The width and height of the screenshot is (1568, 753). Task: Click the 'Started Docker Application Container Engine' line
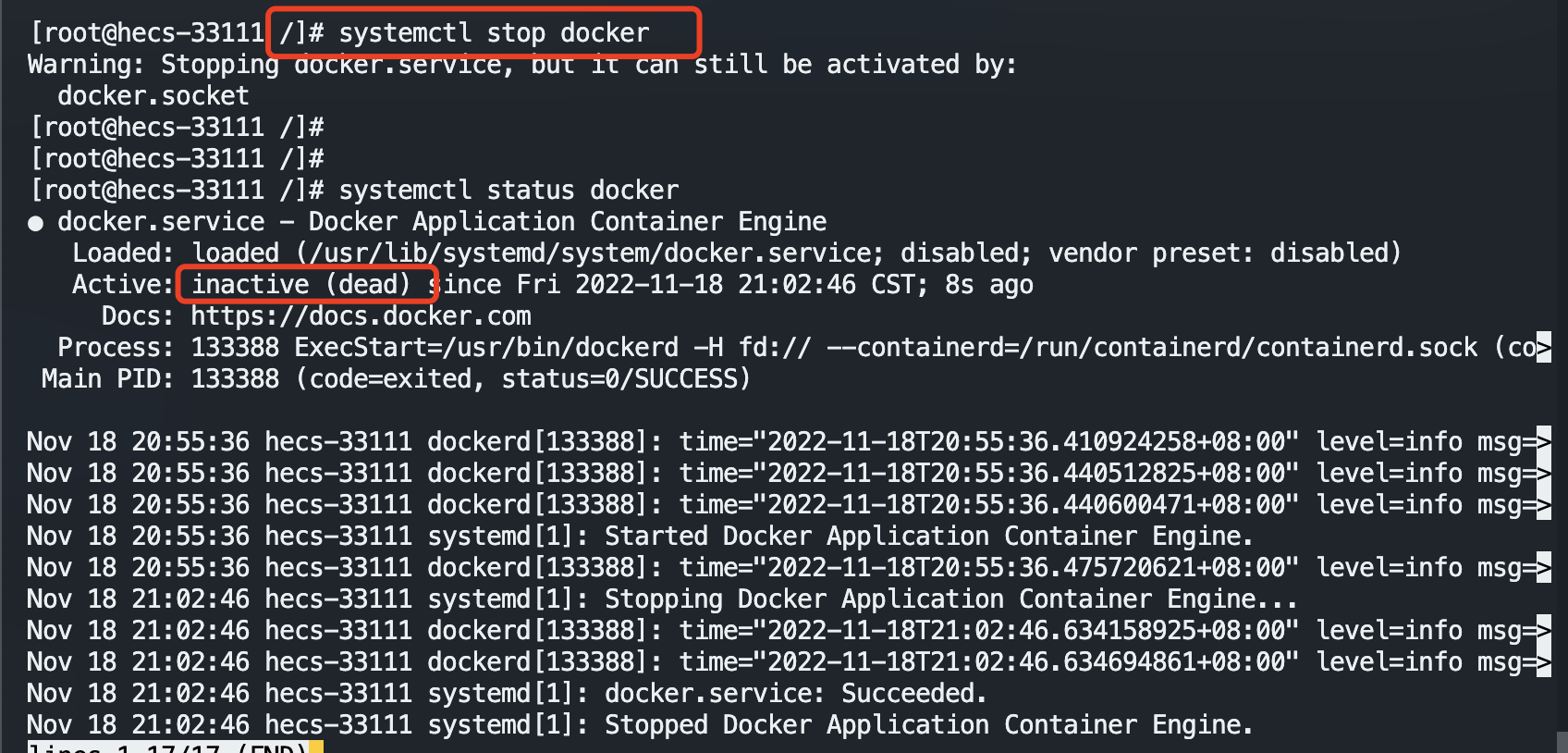pos(928,537)
